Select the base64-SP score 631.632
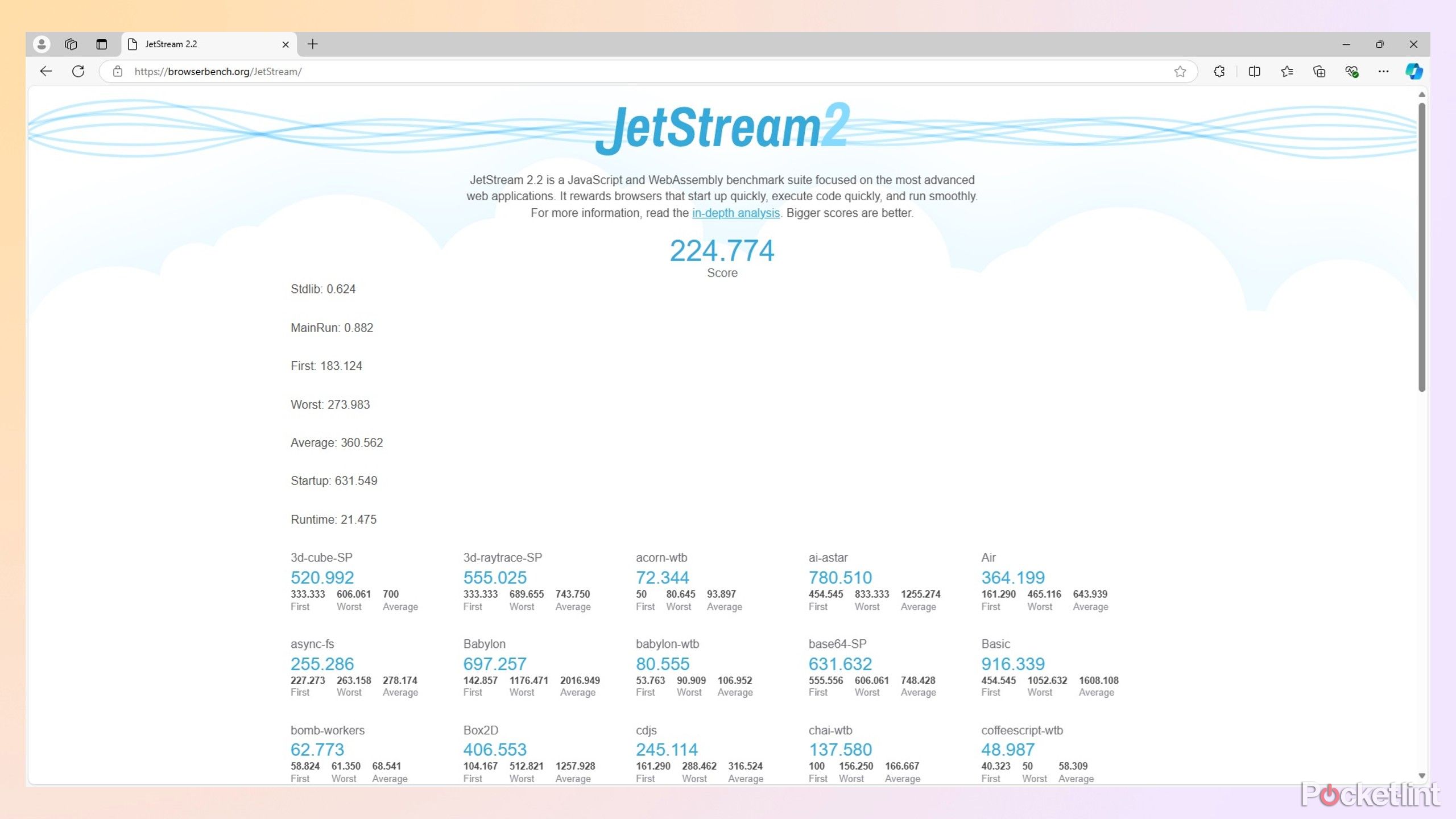This screenshot has height=819, width=1456. coord(841,664)
